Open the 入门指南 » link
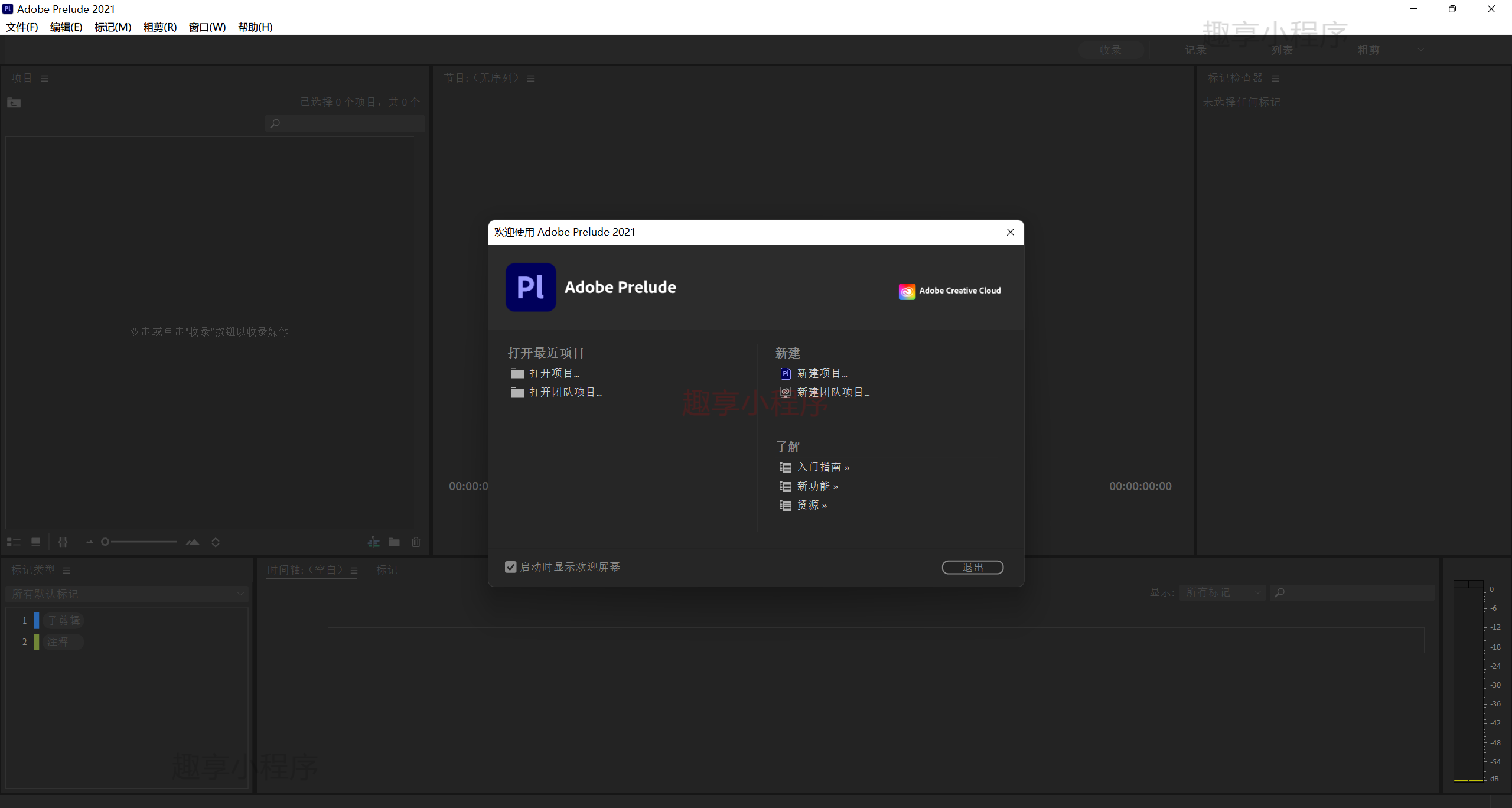The image size is (1512, 808). (823, 467)
